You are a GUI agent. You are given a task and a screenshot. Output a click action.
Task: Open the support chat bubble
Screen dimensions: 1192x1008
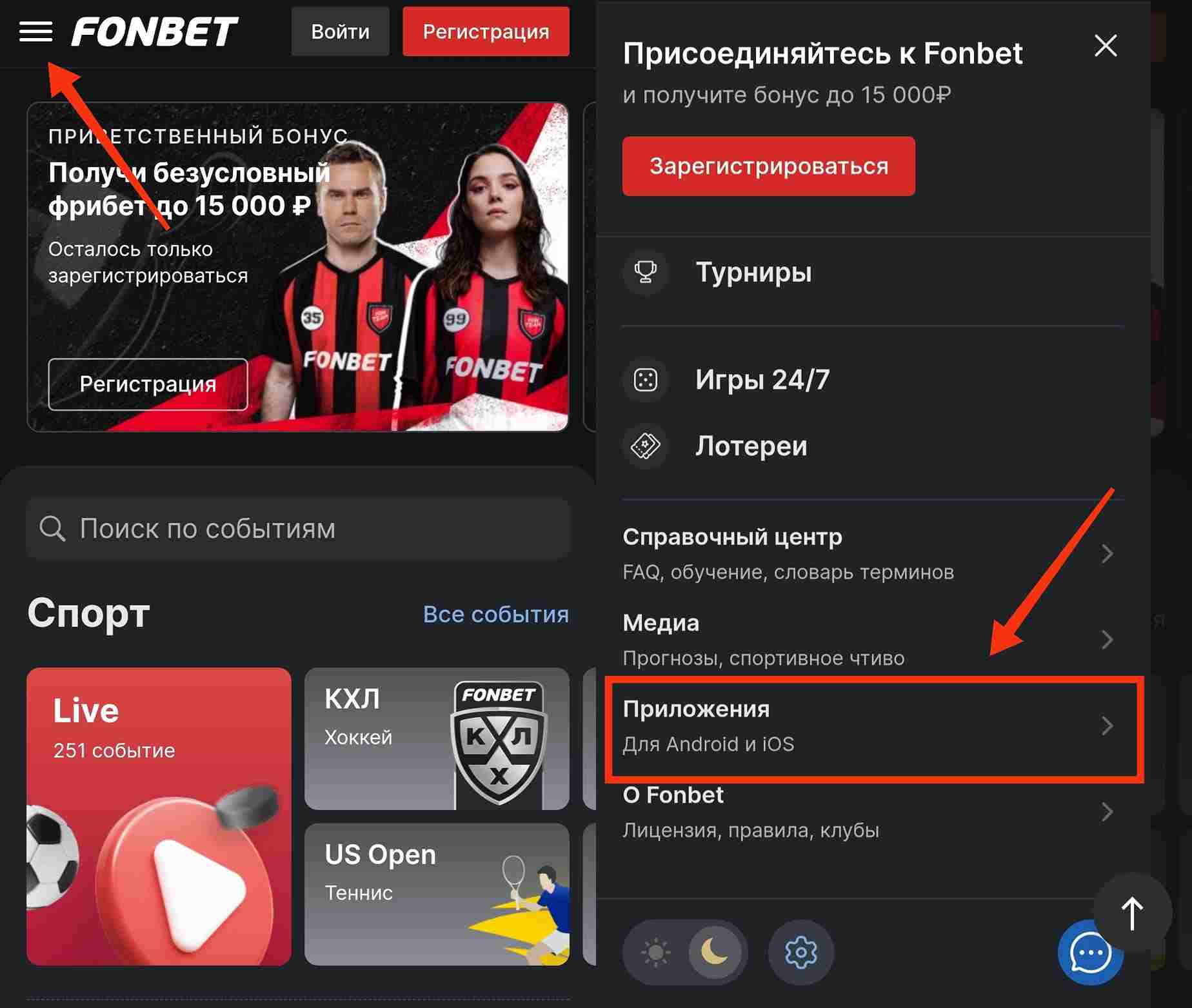click(x=1089, y=953)
